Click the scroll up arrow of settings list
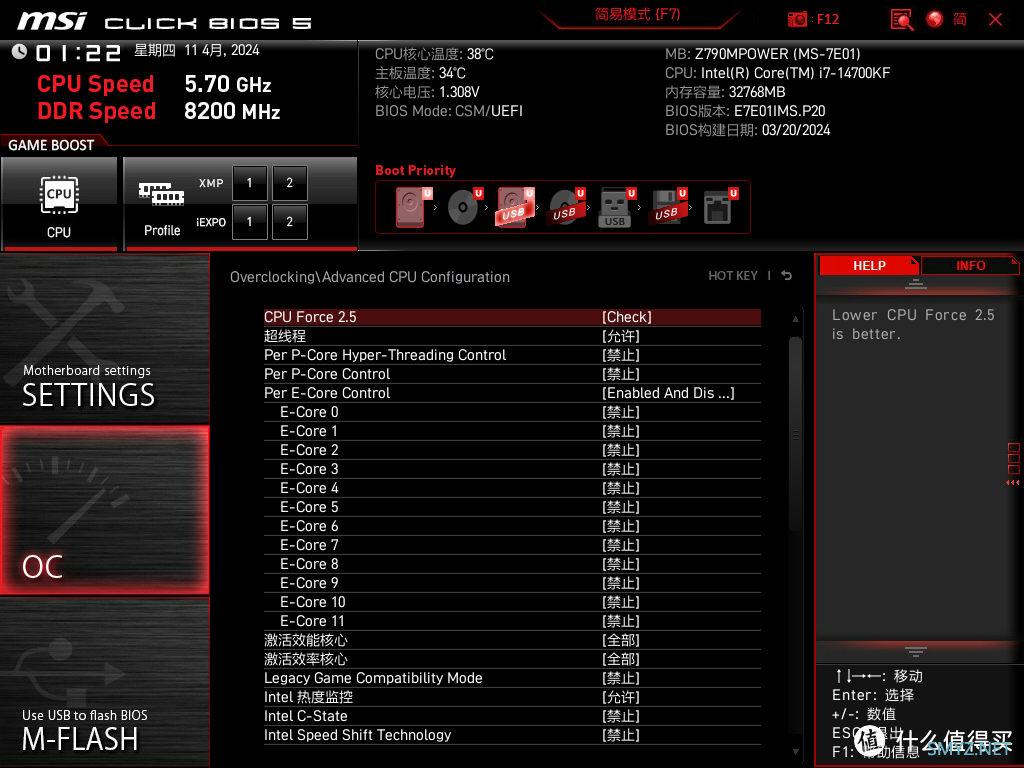 click(x=795, y=319)
